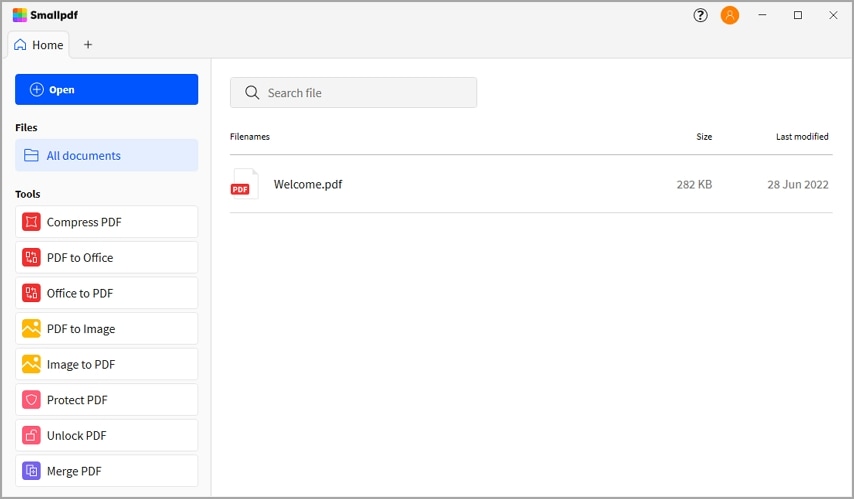Open the orange user account avatar

click(730, 16)
